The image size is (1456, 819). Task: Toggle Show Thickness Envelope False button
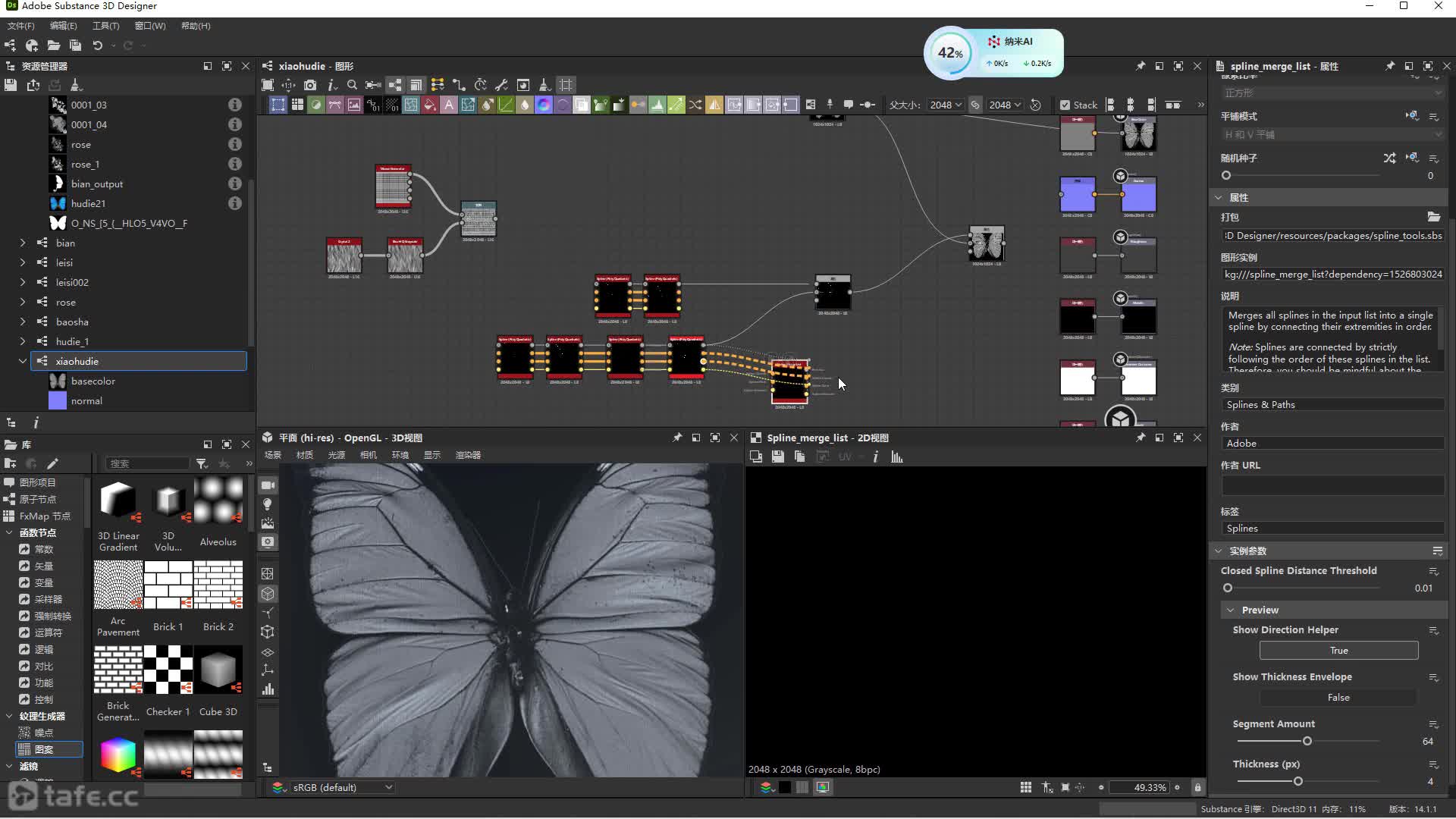1338,698
